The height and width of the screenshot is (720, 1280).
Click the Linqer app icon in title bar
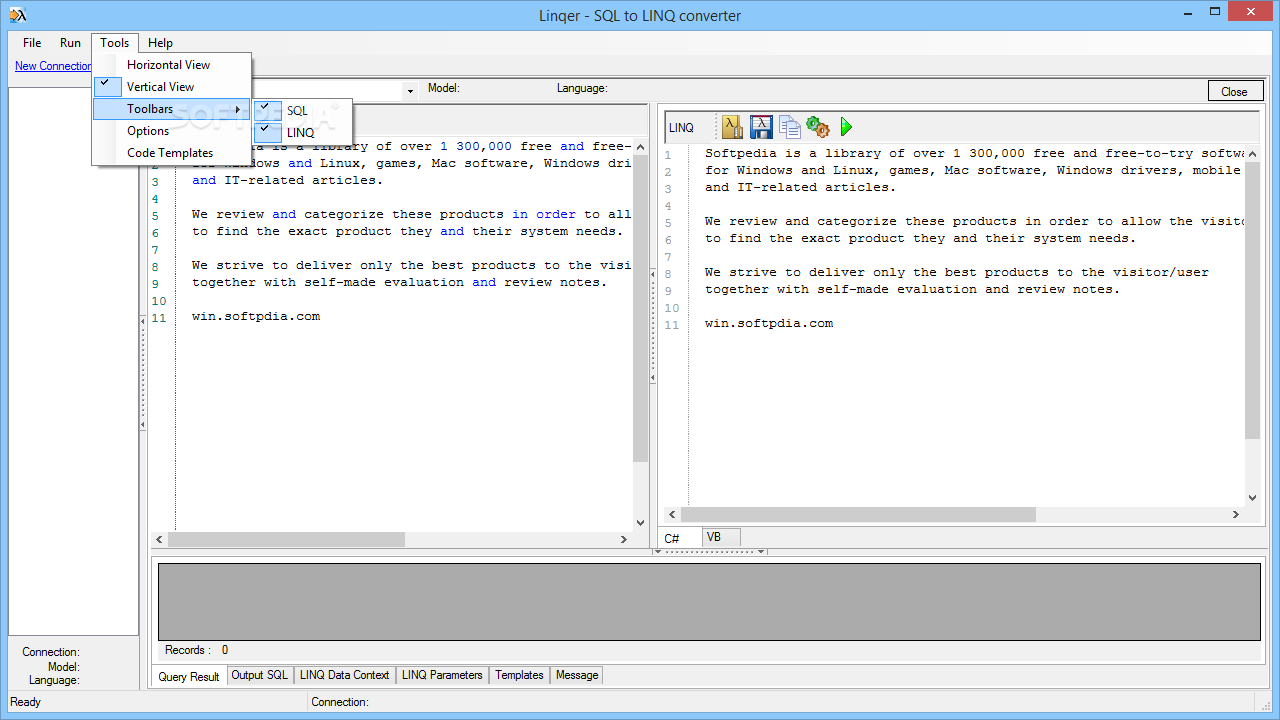click(x=17, y=14)
